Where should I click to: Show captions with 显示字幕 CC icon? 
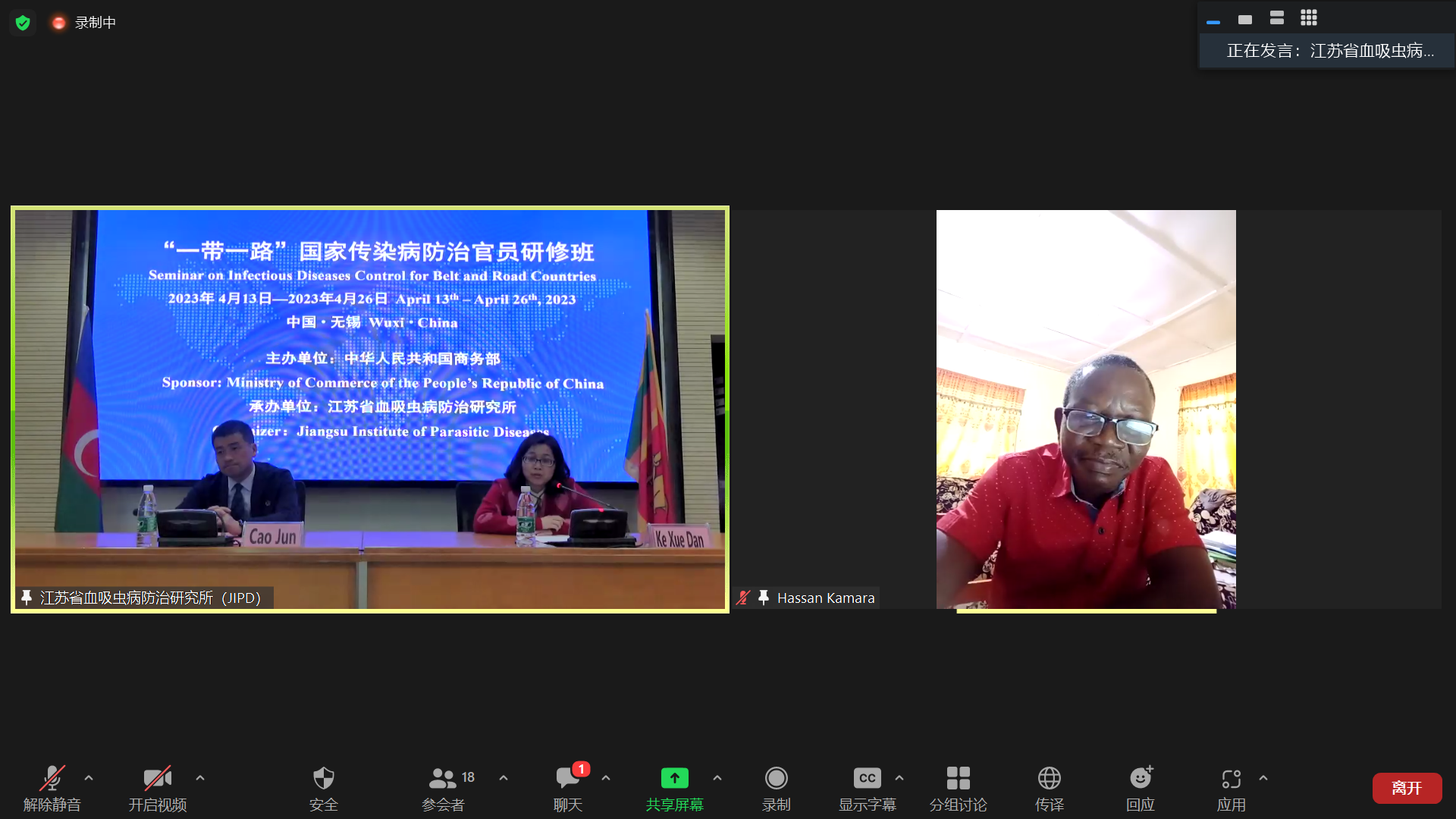pos(868,789)
